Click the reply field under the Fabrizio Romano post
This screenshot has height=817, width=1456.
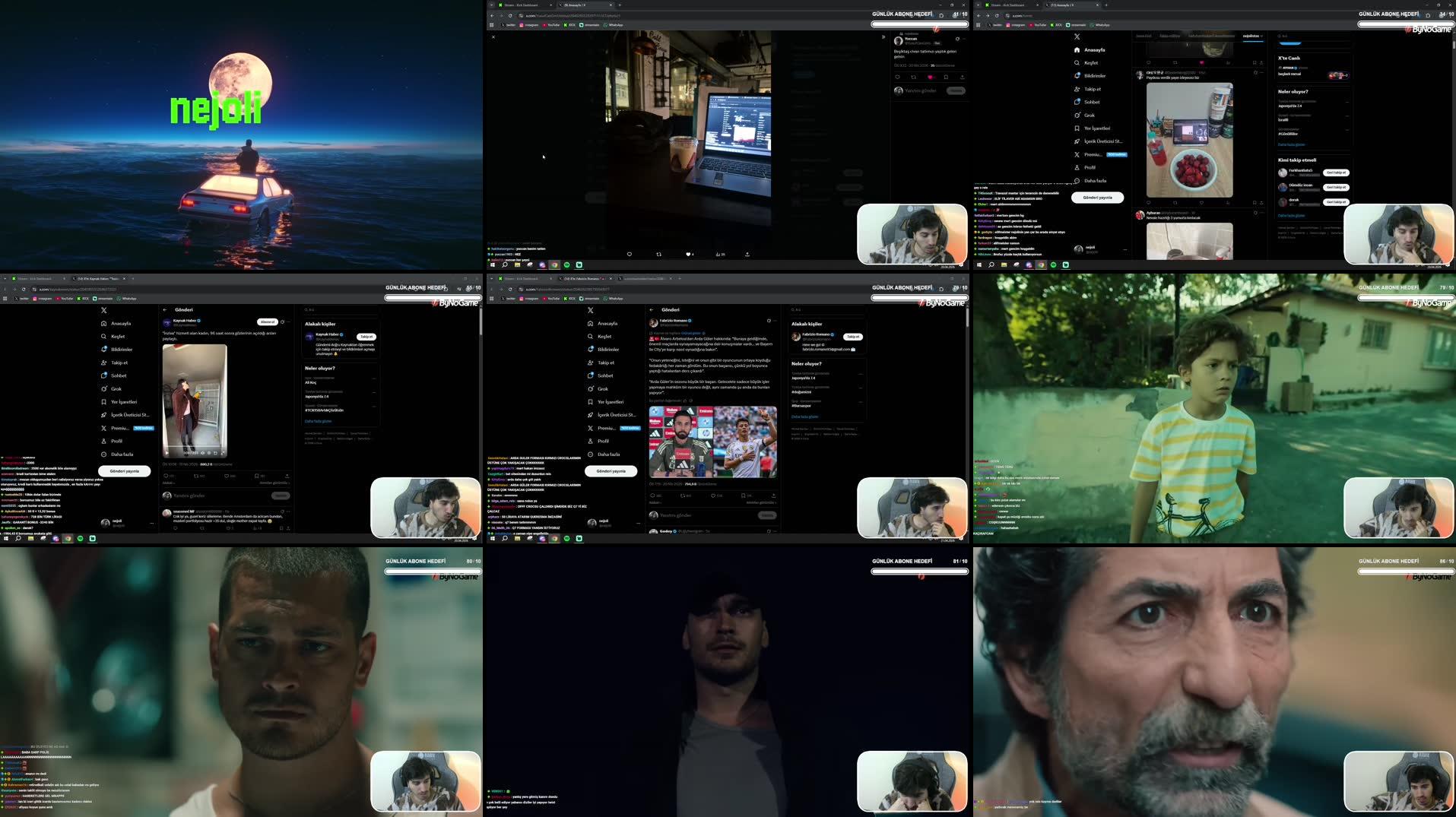click(x=703, y=515)
